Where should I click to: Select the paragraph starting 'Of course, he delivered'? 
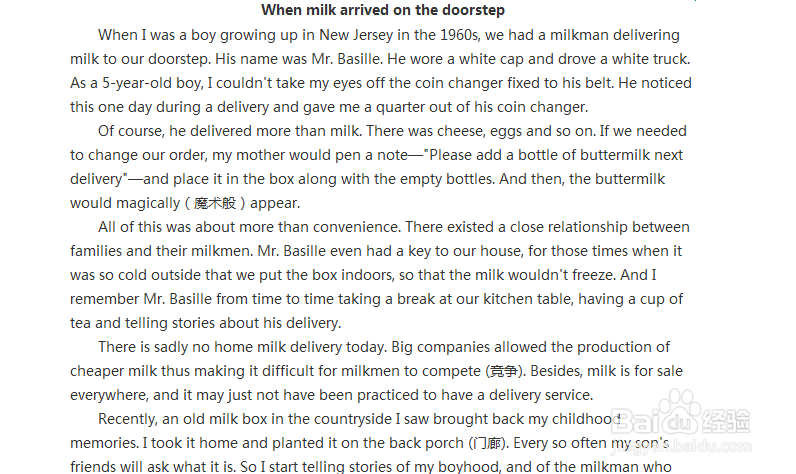pyautogui.click(x=378, y=167)
